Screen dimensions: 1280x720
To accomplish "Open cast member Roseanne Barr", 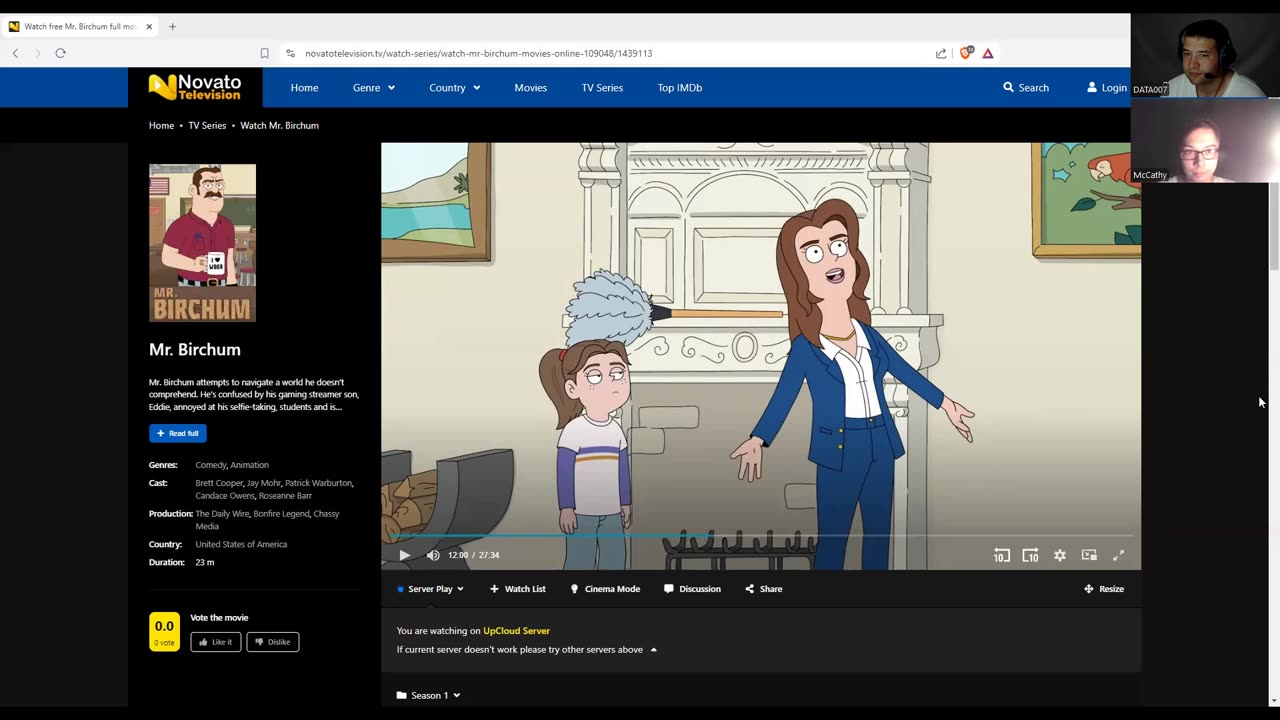I will click(285, 496).
